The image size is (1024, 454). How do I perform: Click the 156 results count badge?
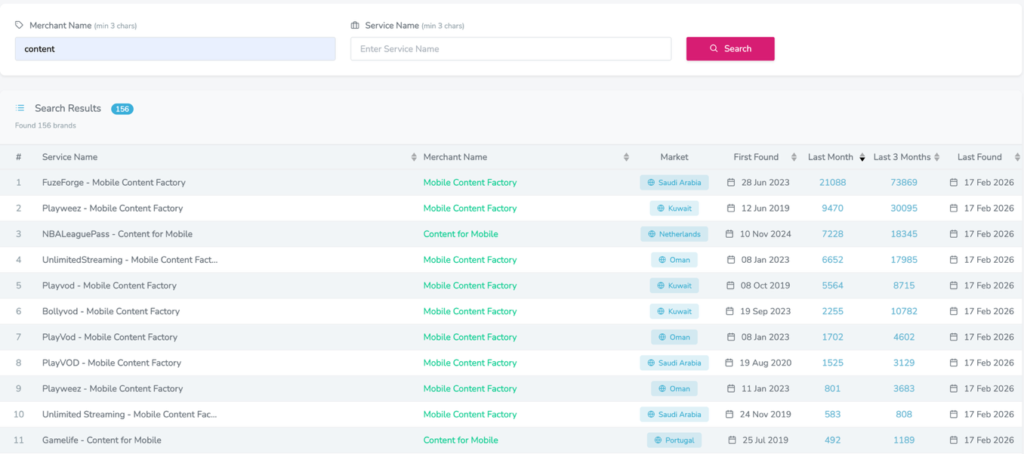(122, 108)
